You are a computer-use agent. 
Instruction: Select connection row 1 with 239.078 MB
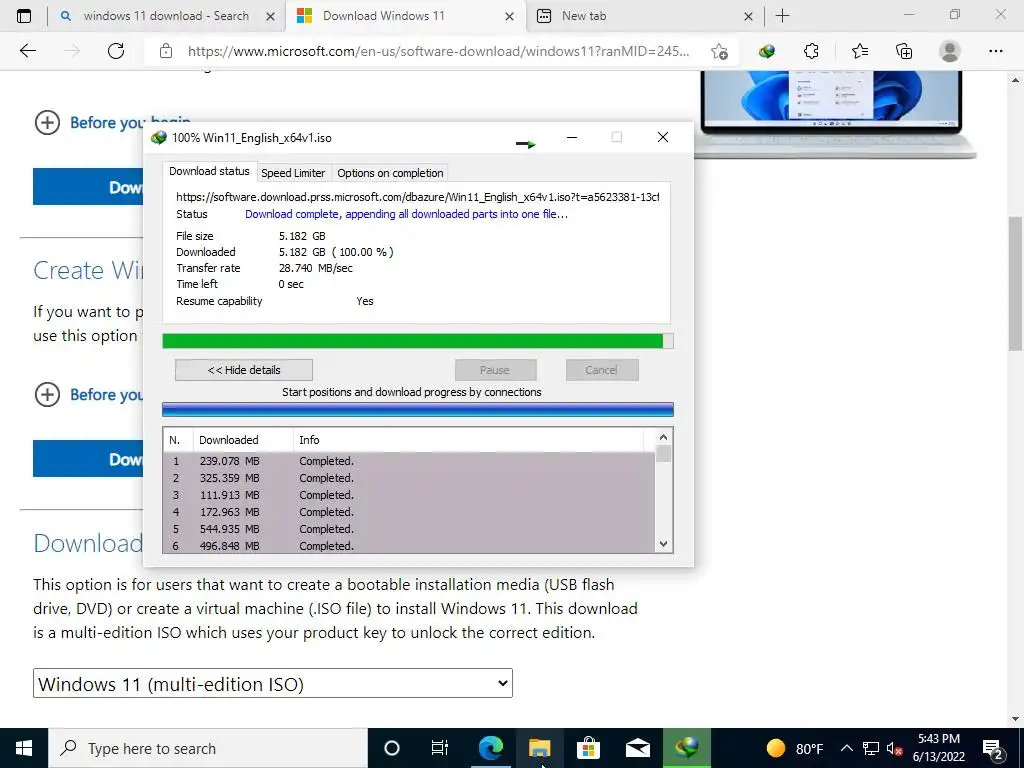point(409,461)
